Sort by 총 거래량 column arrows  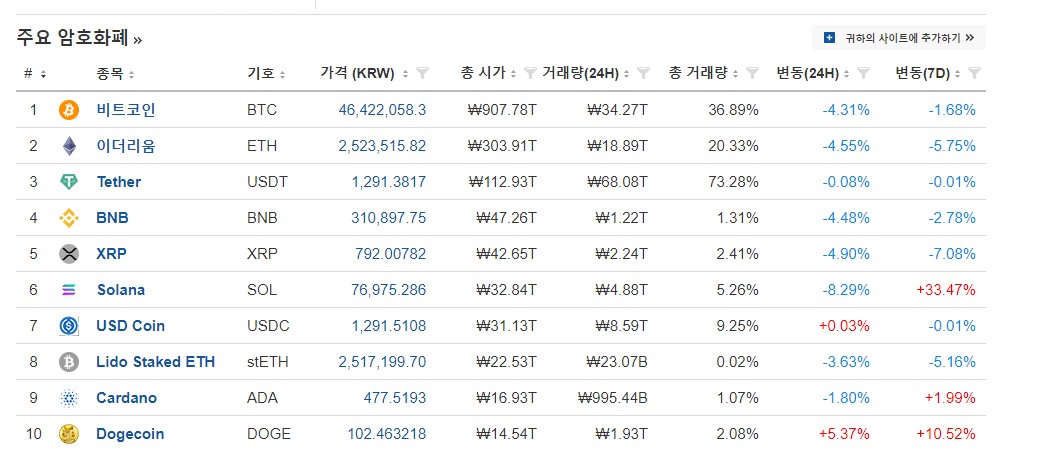point(735,74)
